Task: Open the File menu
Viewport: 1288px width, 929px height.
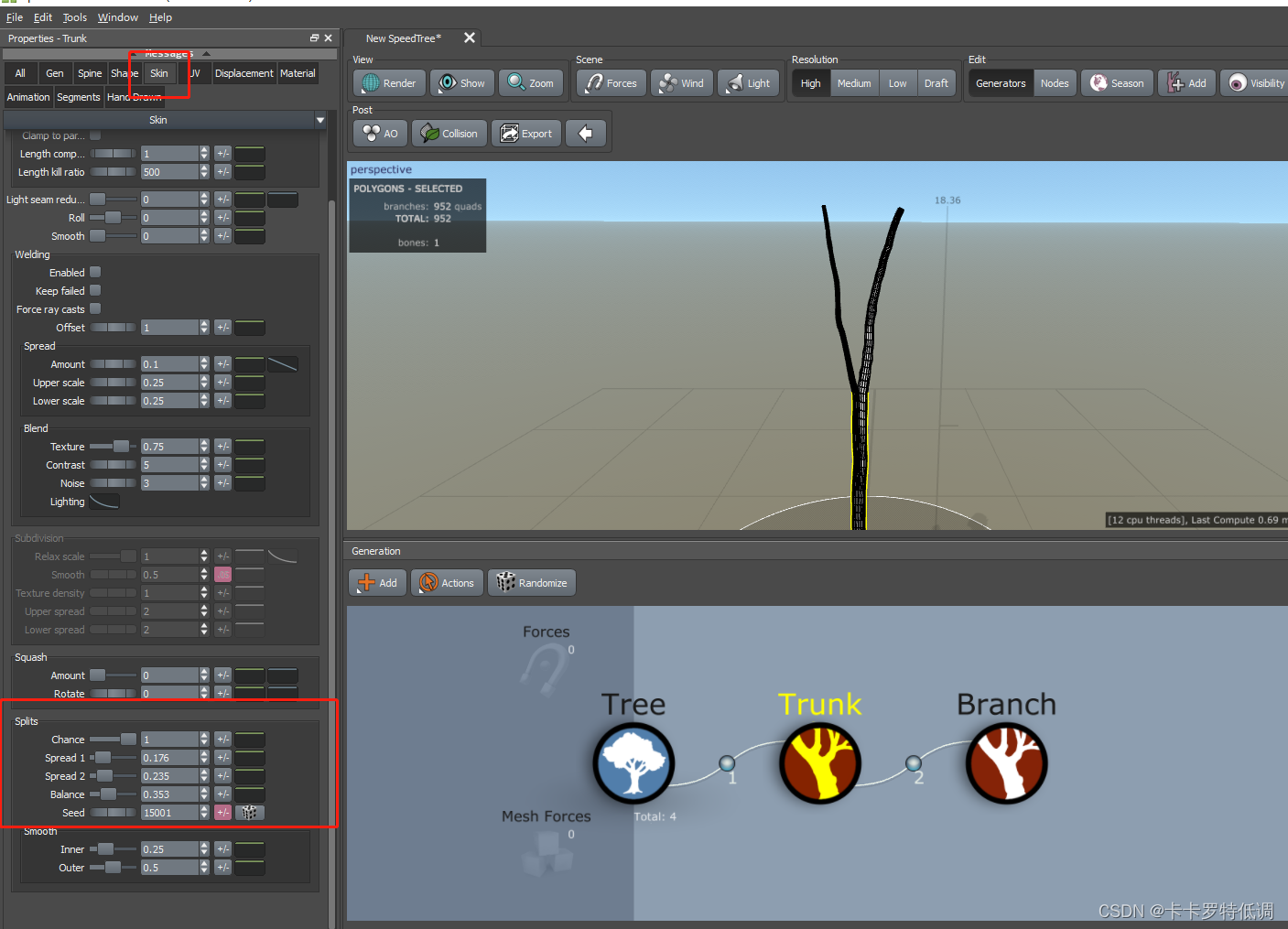Action: (x=15, y=17)
